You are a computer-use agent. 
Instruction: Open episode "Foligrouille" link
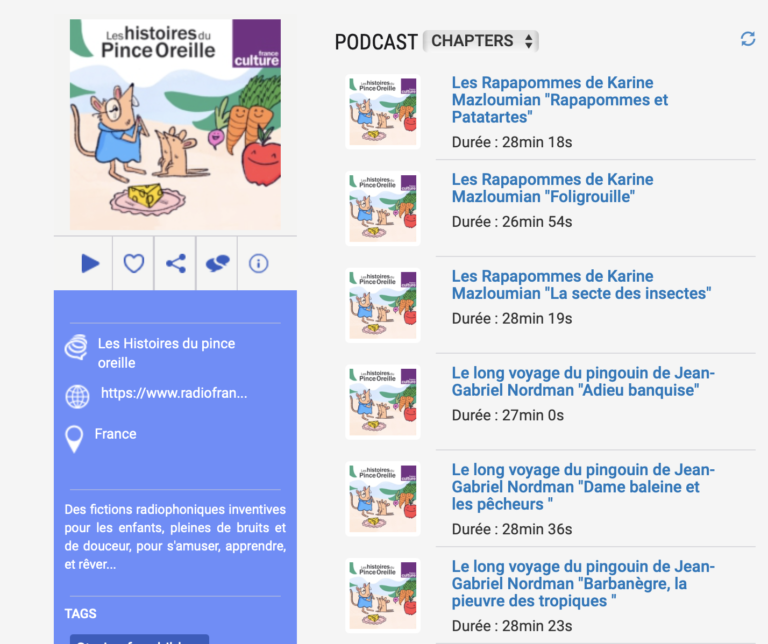[552, 188]
